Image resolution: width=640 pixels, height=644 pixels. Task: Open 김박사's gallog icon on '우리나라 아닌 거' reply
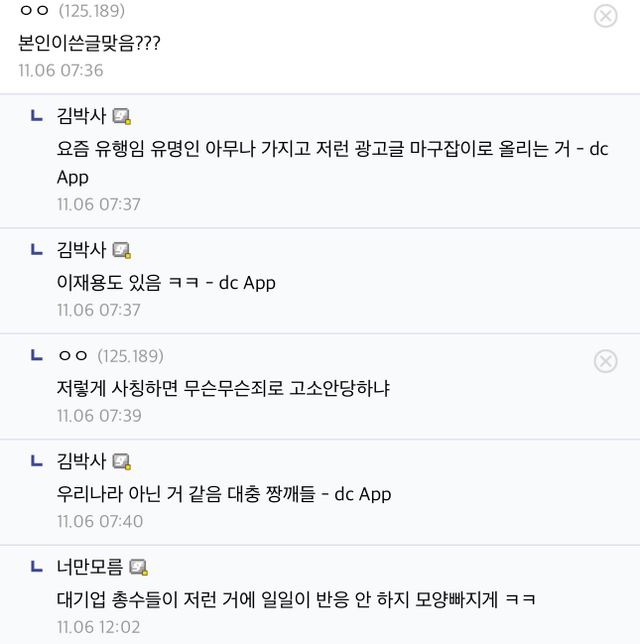coord(122,462)
